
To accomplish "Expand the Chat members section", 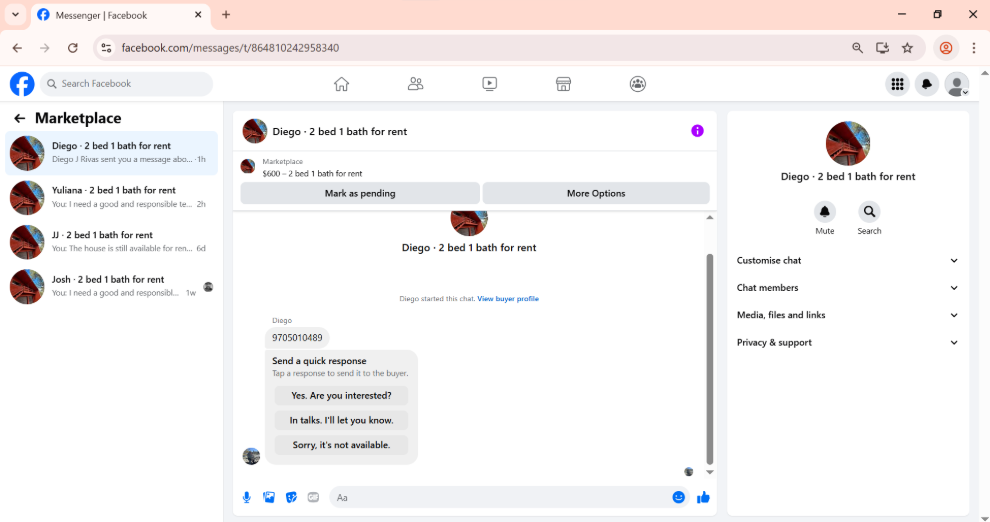I will pyautogui.click(x=847, y=288).
